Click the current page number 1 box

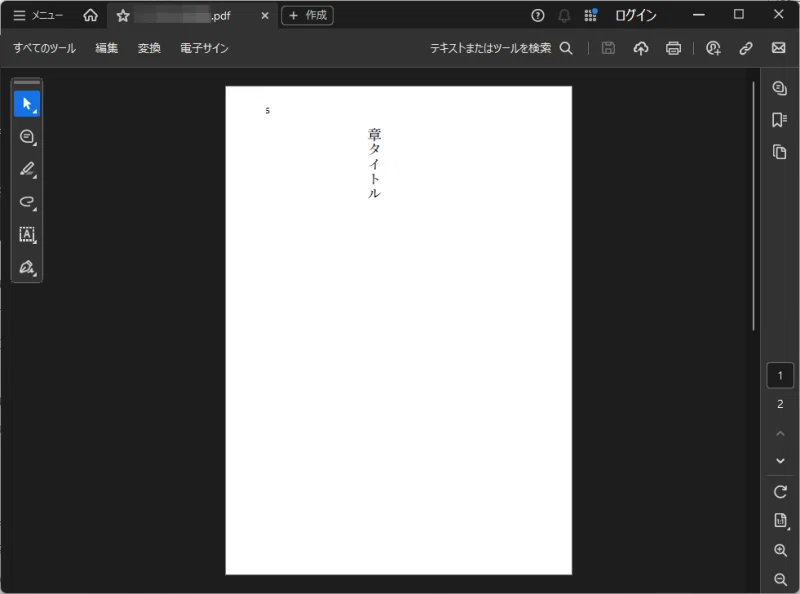[x=780, y=376]
